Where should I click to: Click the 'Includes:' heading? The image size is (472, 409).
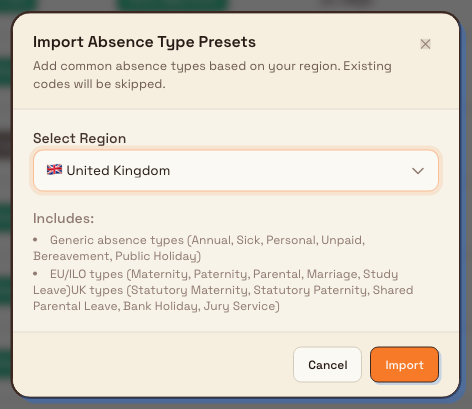pyautogui.click(x=63, y=219)
